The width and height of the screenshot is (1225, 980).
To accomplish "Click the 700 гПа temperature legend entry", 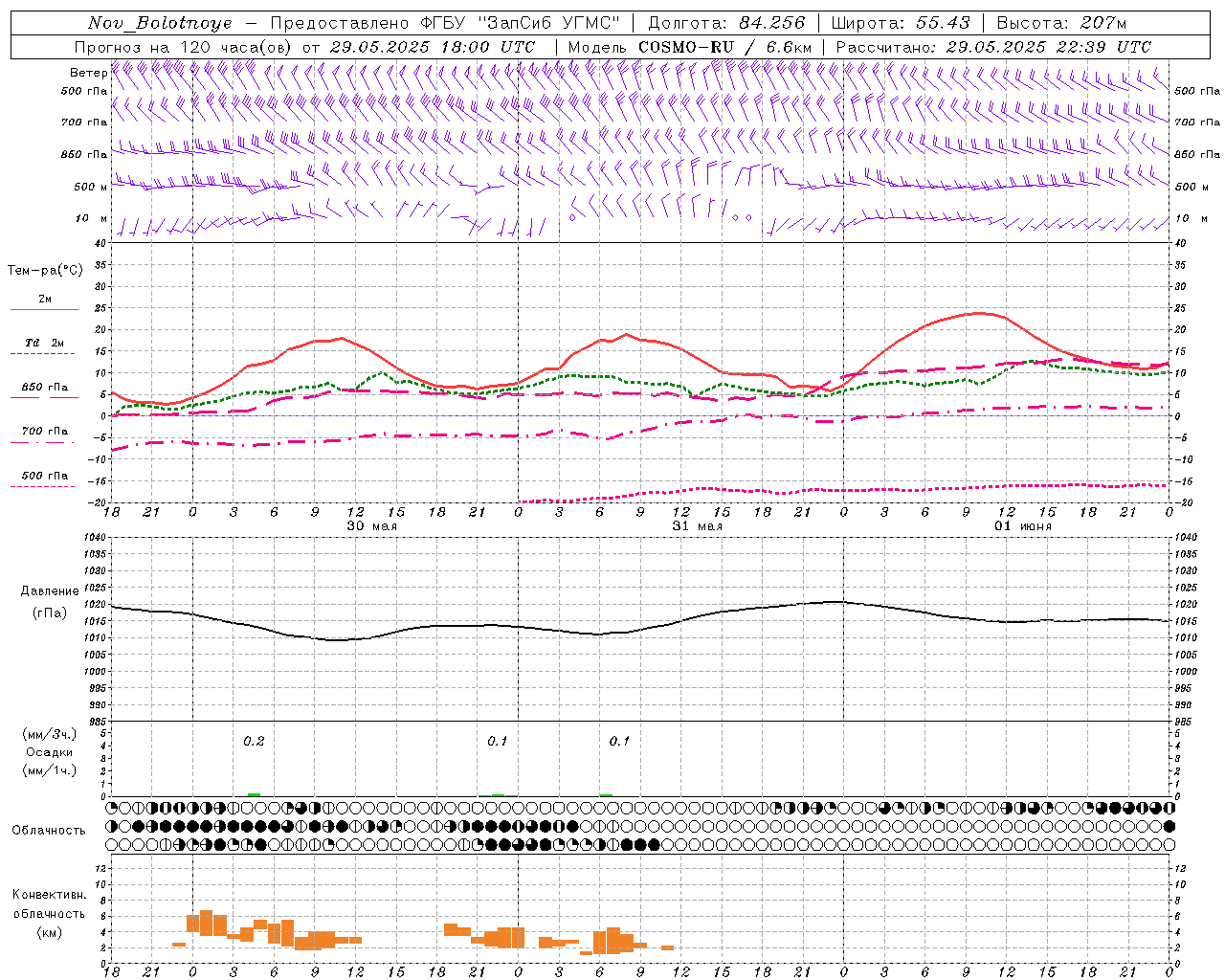I will pyautogui.click(x=44, y=432).
